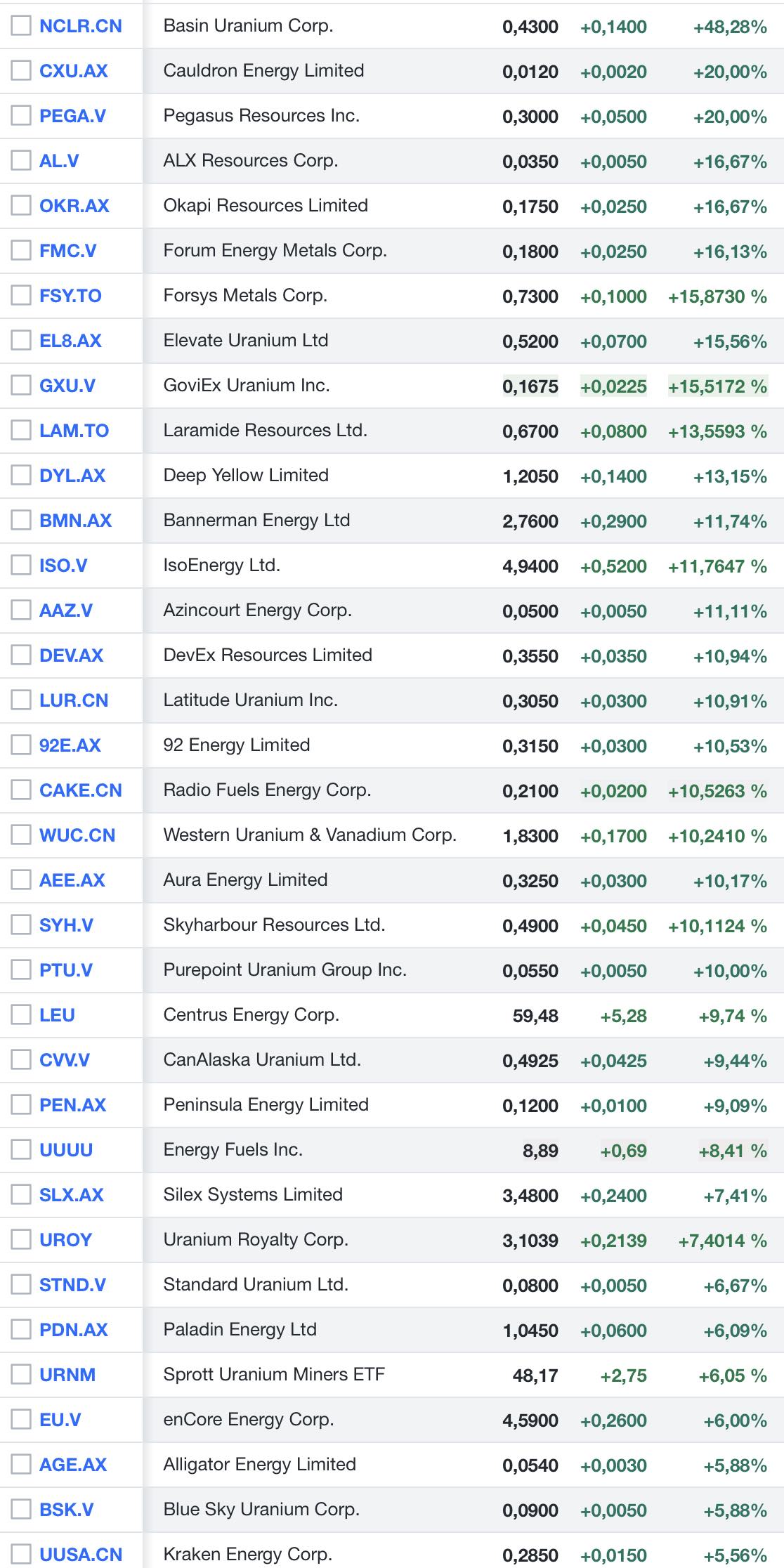Open the WUC.CN ticker link
The image size is (784, 1568).
point(77,835)
